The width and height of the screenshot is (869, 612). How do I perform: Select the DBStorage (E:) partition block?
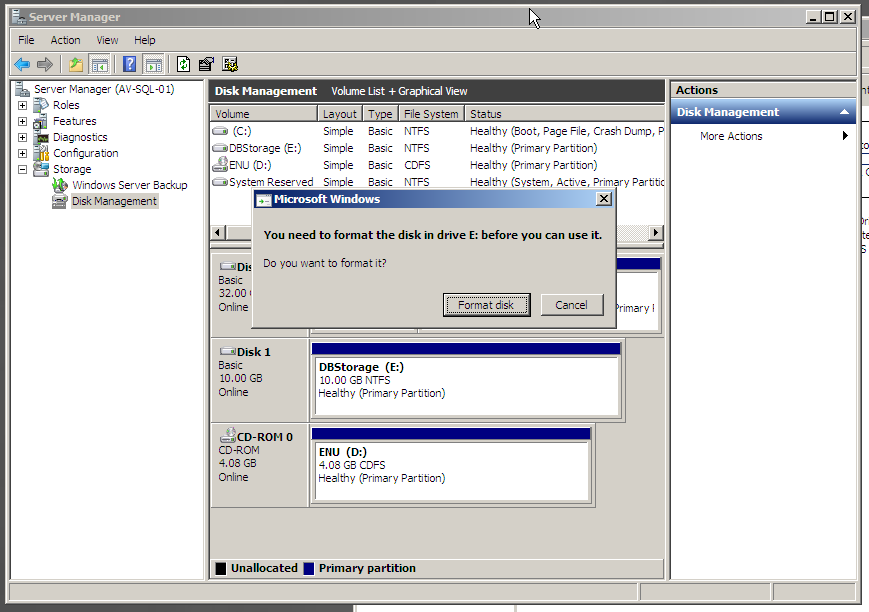(x=466, y=380)
